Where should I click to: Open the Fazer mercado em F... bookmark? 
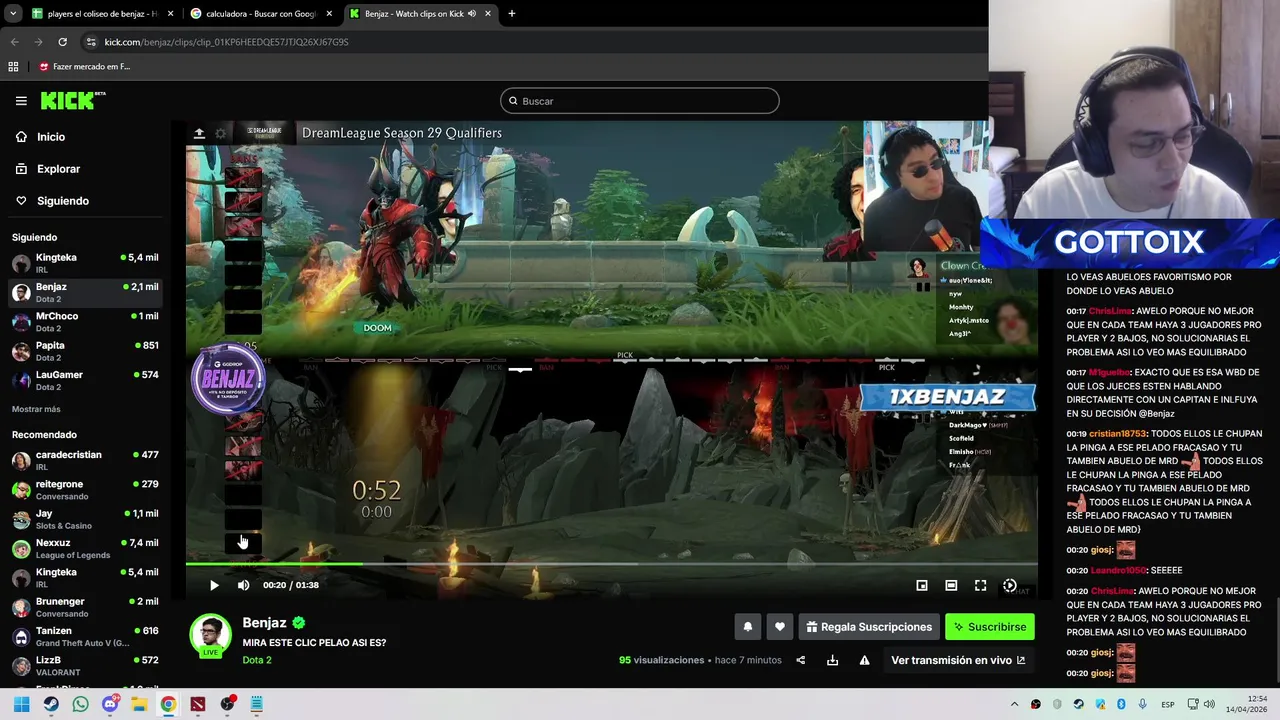84,67
